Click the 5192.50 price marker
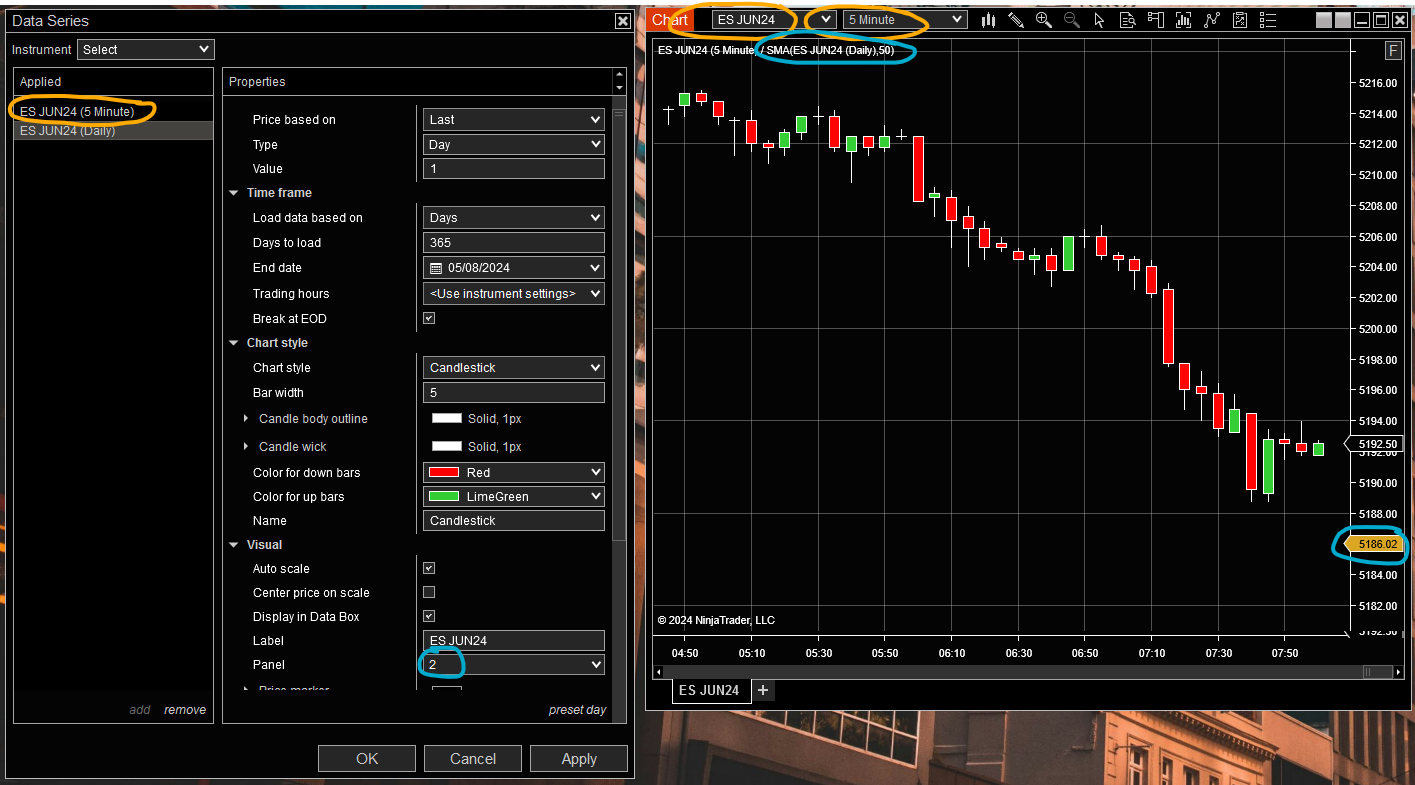 coord(1377,444)
